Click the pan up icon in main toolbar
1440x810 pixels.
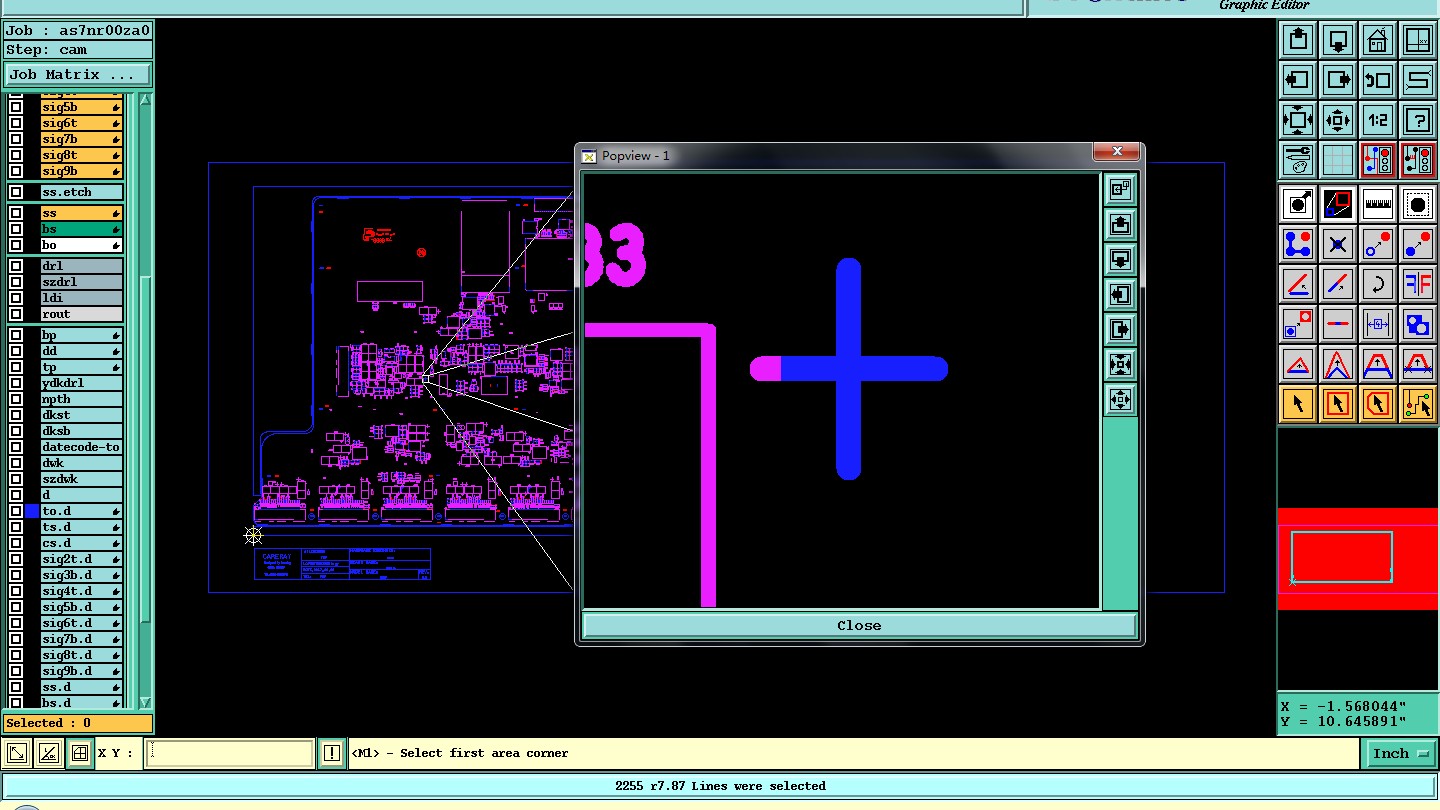[1298, 40]
